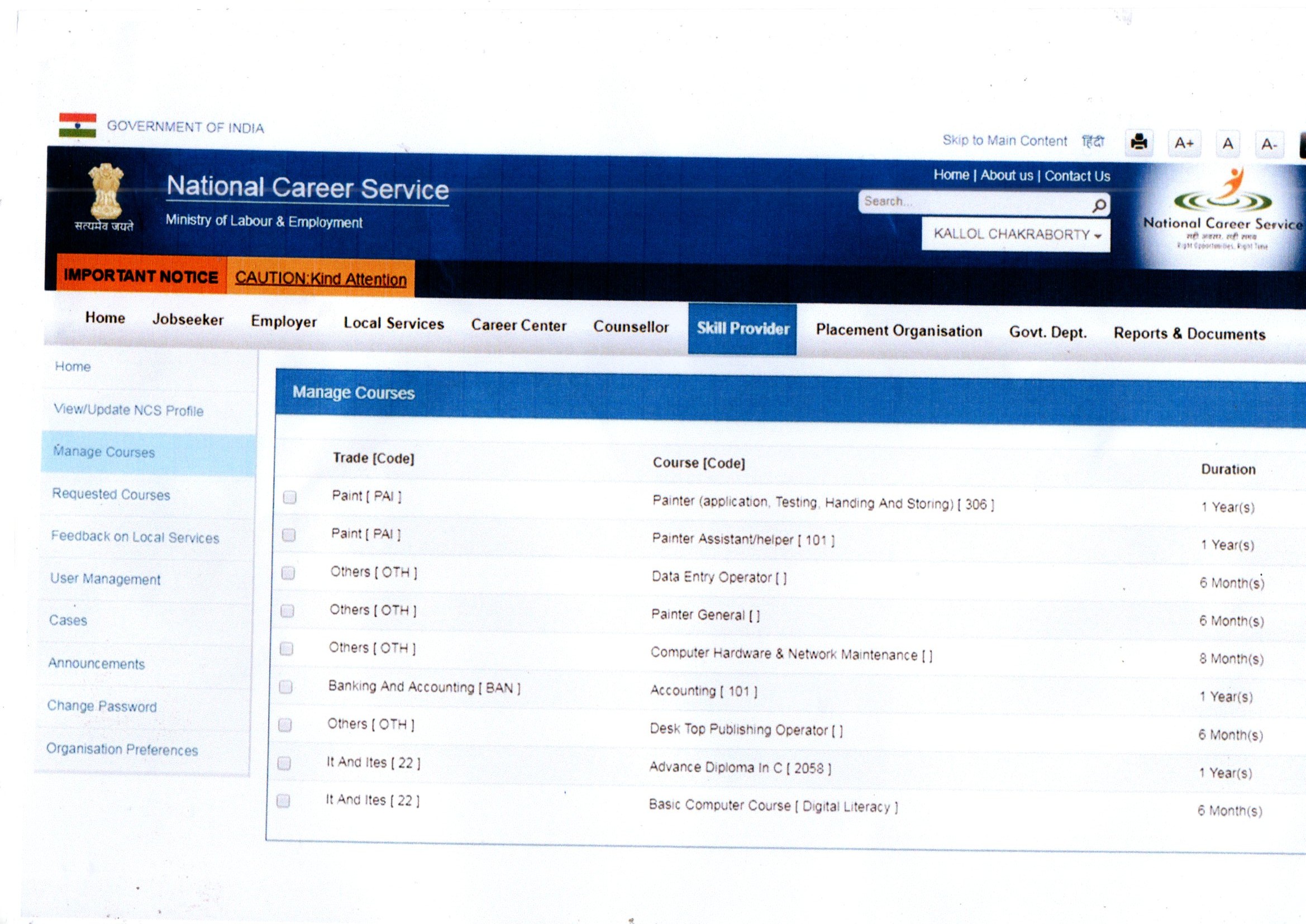Check the Computer Hardware & Network Maintenance row
The width and height of the screenshot is (1306, 924).
coord(287,649)
